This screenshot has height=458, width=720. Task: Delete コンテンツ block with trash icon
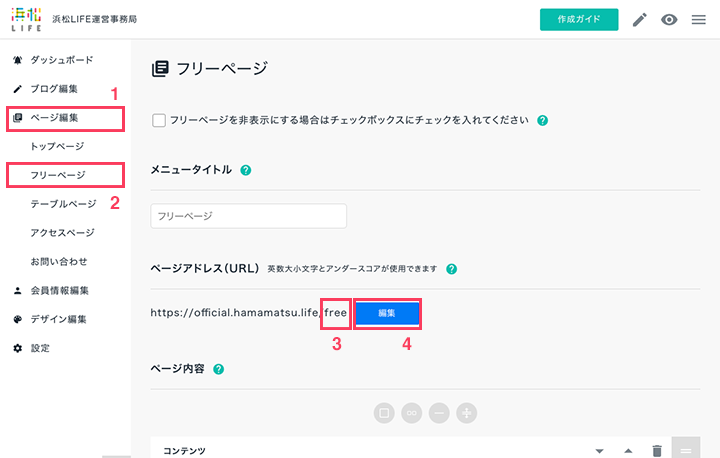657,451
